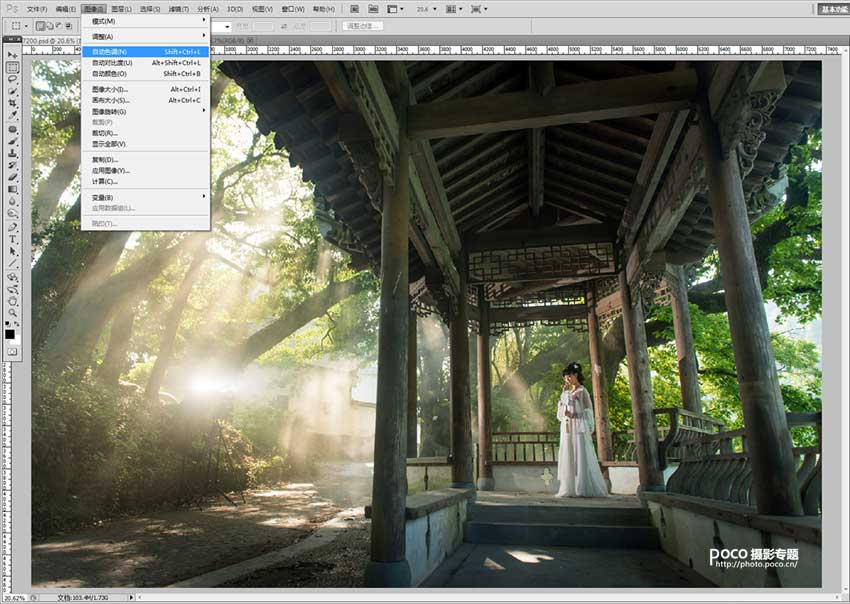Screen dimensions: 850x604
Task: Select the Horizontal Type tool
Action: point(13,240)
